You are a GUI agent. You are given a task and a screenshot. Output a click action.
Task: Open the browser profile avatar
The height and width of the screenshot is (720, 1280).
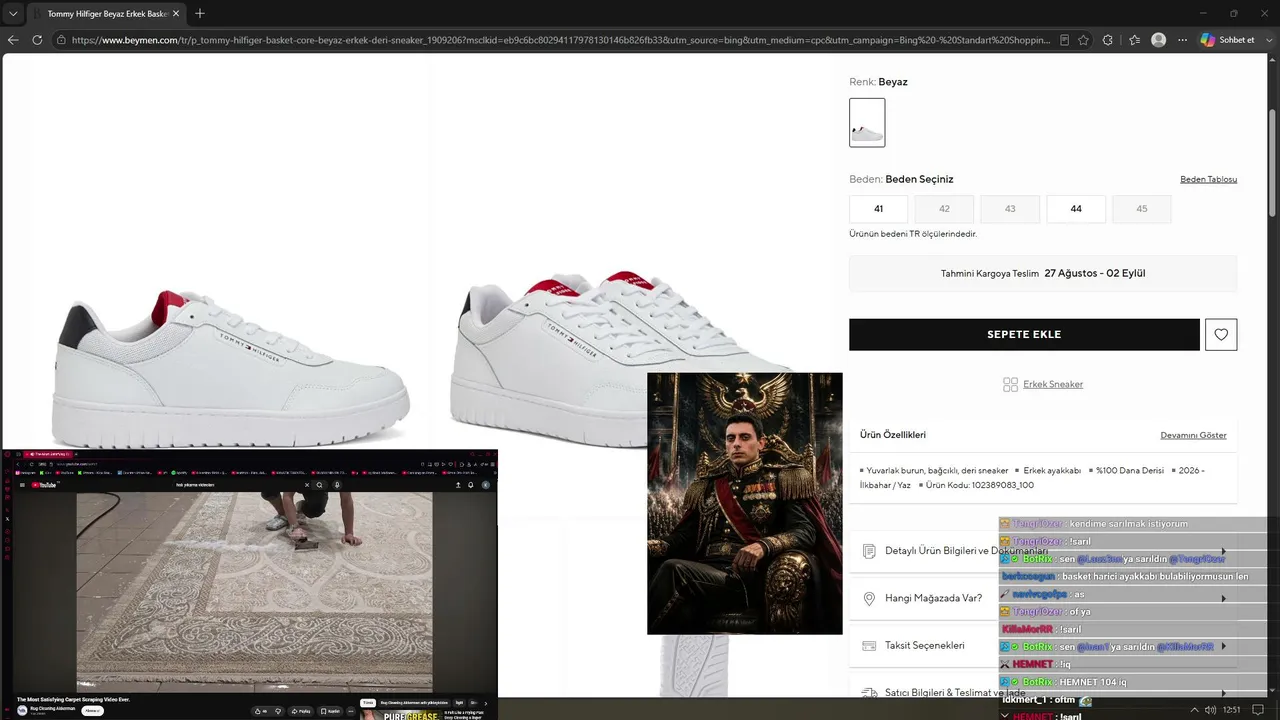click(1158, 40)
